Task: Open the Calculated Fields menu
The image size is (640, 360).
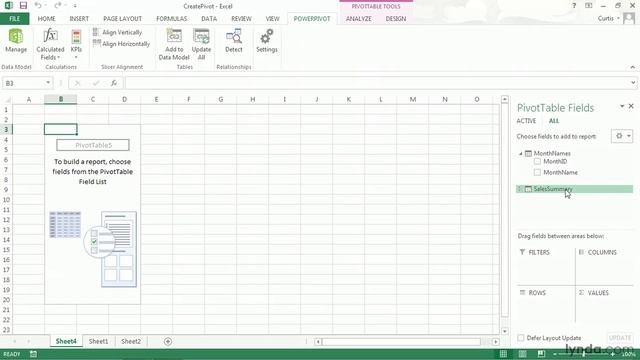Action: (50, 44)
